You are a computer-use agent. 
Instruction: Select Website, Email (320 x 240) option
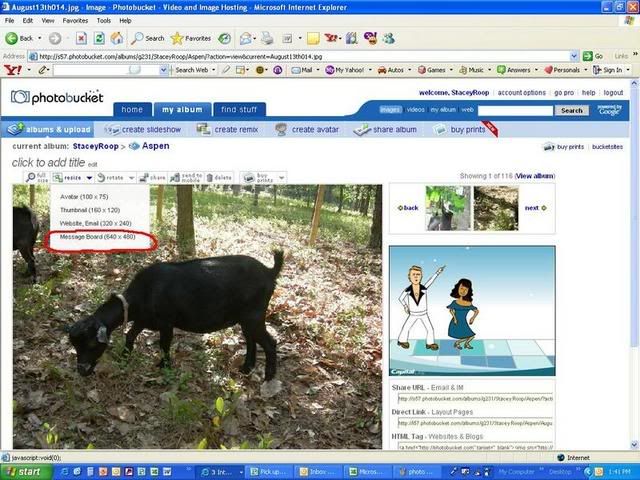coord(96,223)
